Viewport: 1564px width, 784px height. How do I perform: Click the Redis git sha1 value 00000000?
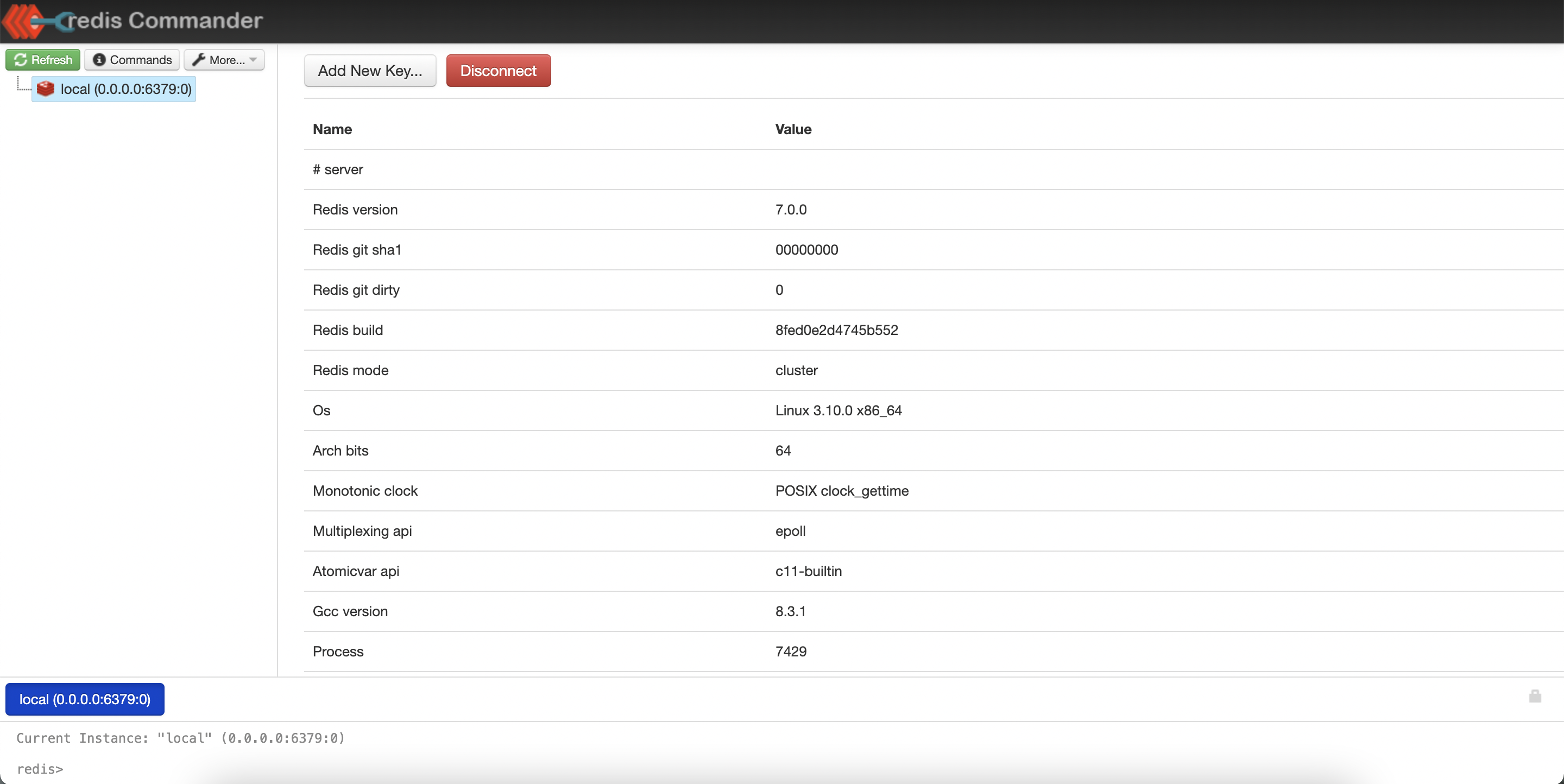(x=806, y=249)
